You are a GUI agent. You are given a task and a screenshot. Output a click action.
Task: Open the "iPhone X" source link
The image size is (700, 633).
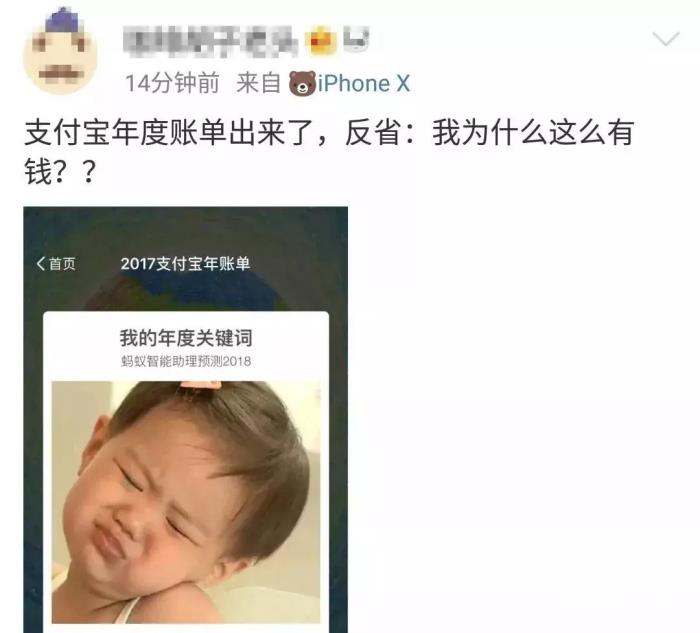pyautogui.click(x=363, y=83)
